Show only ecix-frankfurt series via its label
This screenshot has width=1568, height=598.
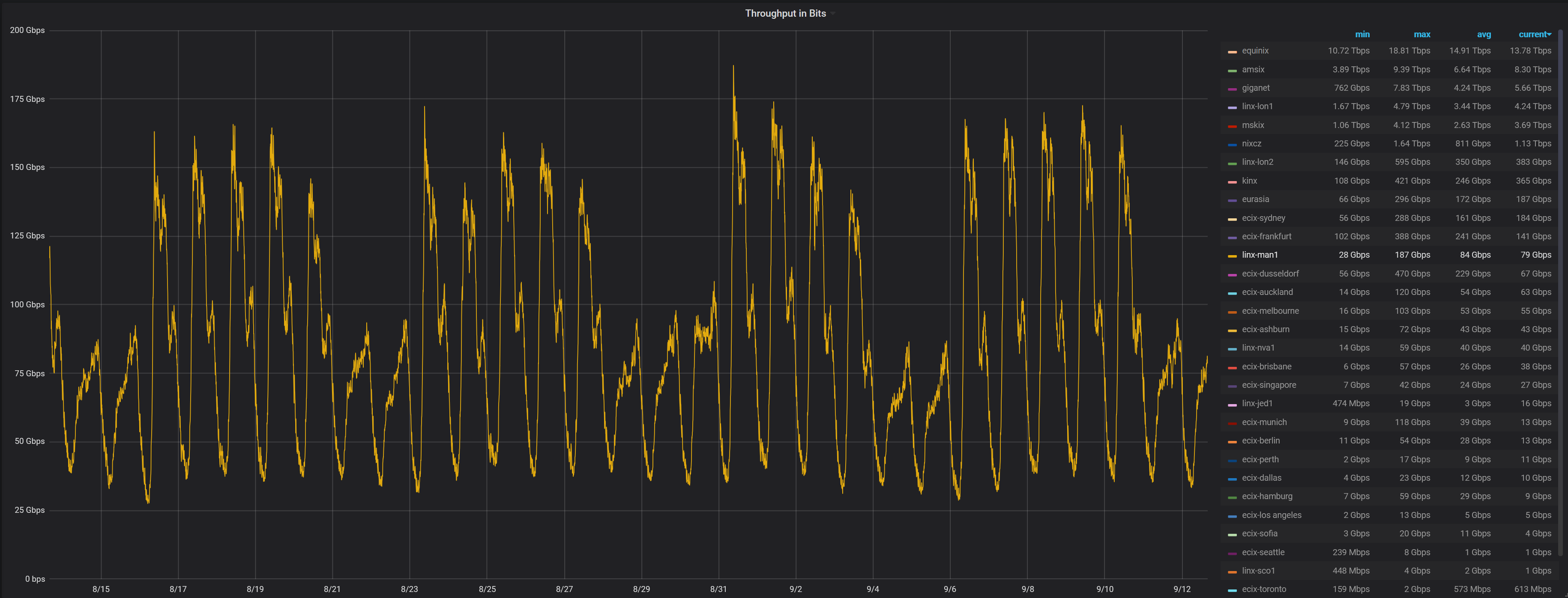(1266, 237)
